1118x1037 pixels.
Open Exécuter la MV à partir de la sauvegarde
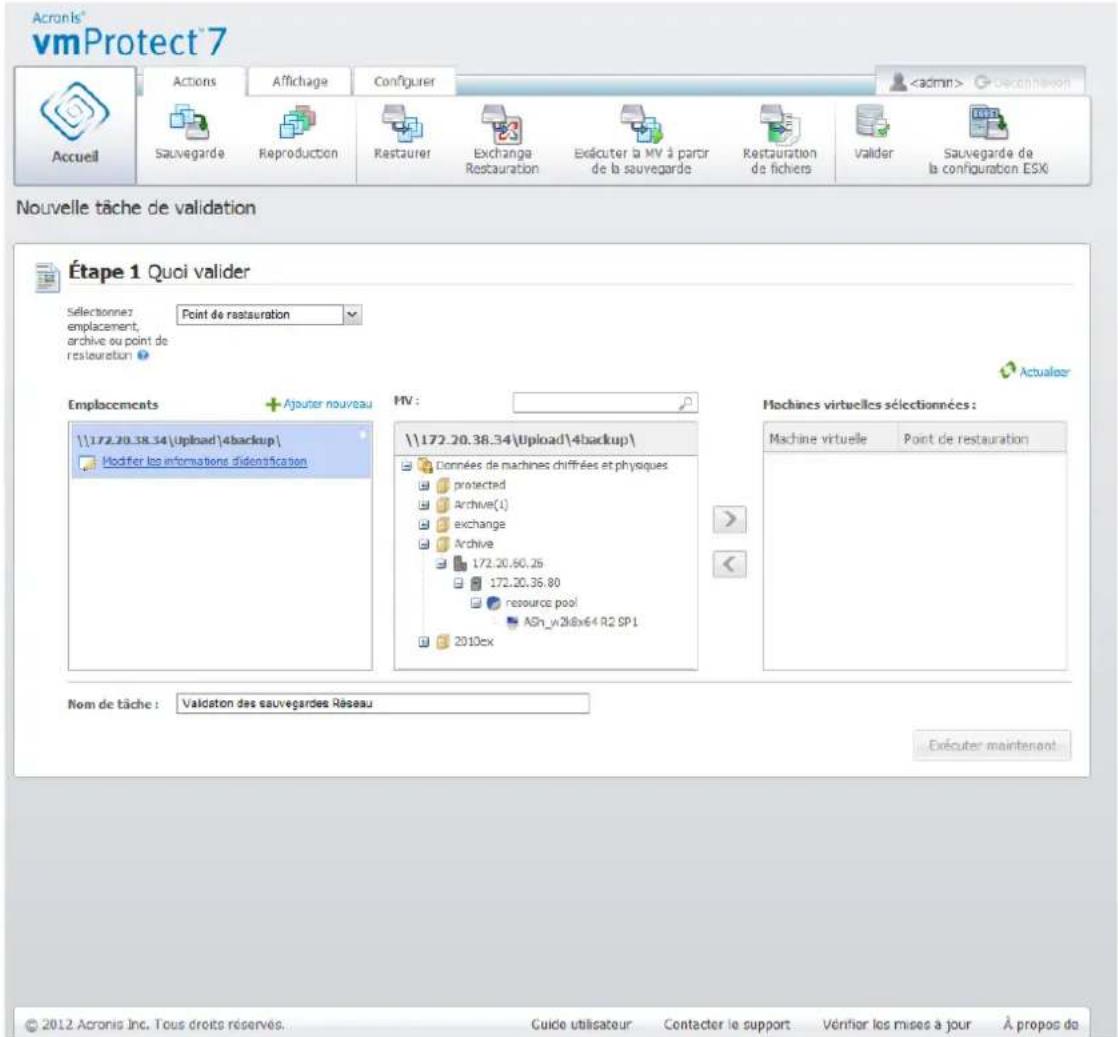[x=641, y=141]
